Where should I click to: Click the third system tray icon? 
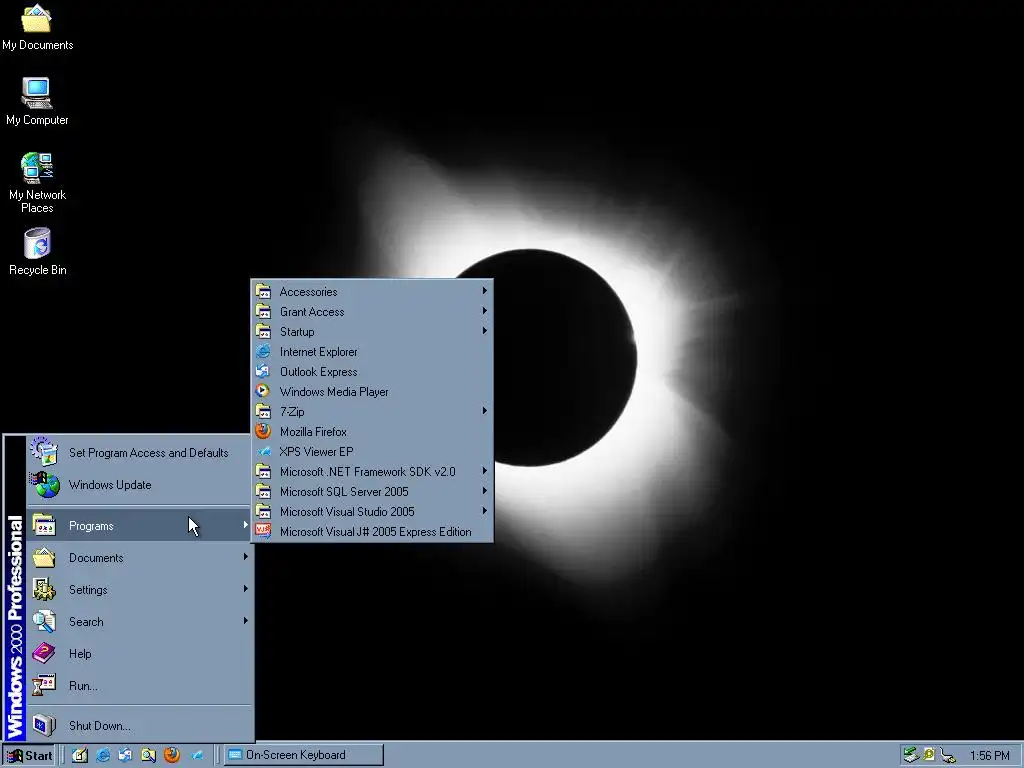pos(948,756)
